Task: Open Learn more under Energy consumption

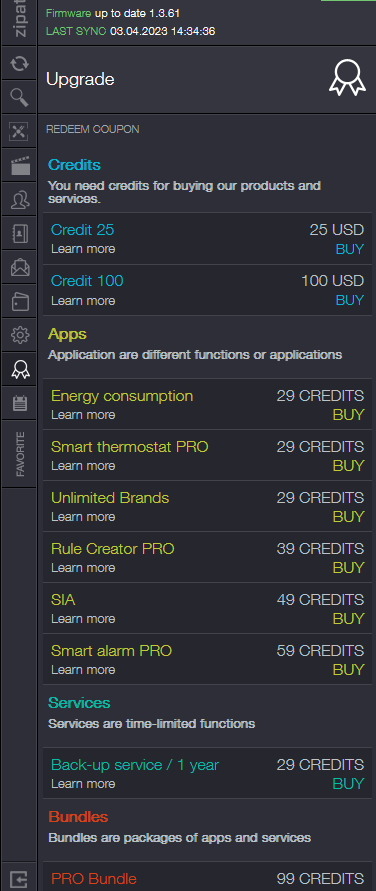Action: coord(83,415)
